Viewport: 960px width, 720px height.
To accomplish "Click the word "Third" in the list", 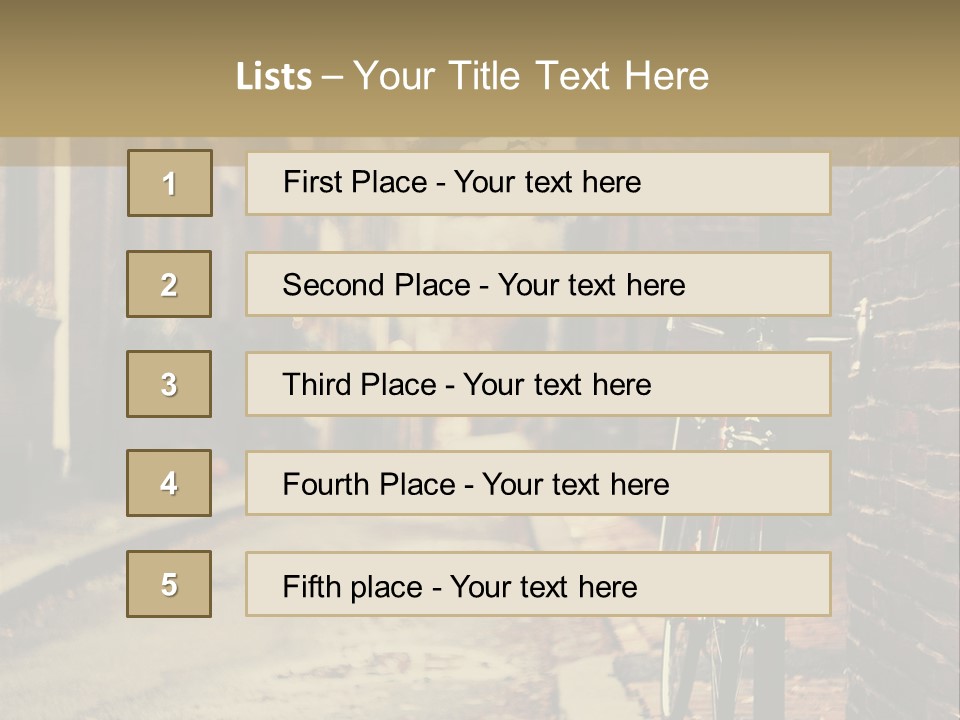I will (x=315, y=385).
